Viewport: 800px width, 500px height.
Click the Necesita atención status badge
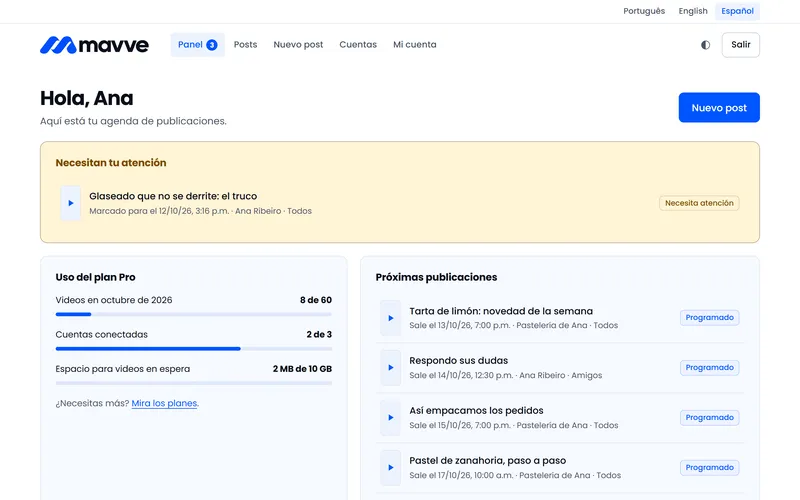699,203
